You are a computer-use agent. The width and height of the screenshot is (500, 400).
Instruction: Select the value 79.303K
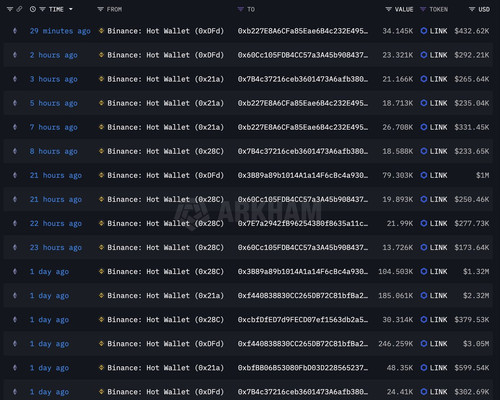click(x=397, y=175)
